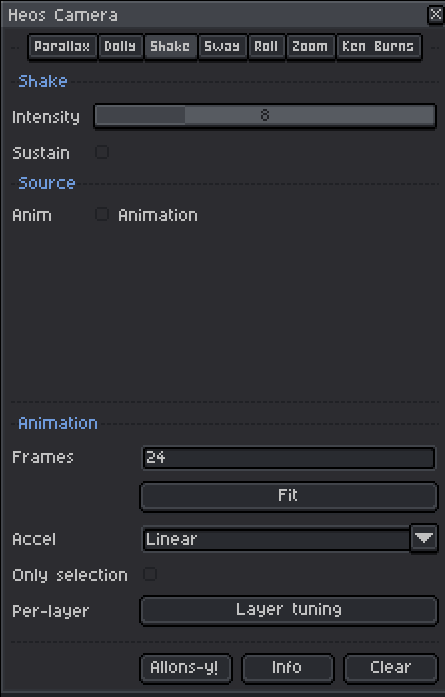This screenshot has width=445, height=697.
Task: Click the Allons-y! button
Action: coord(186,668)
